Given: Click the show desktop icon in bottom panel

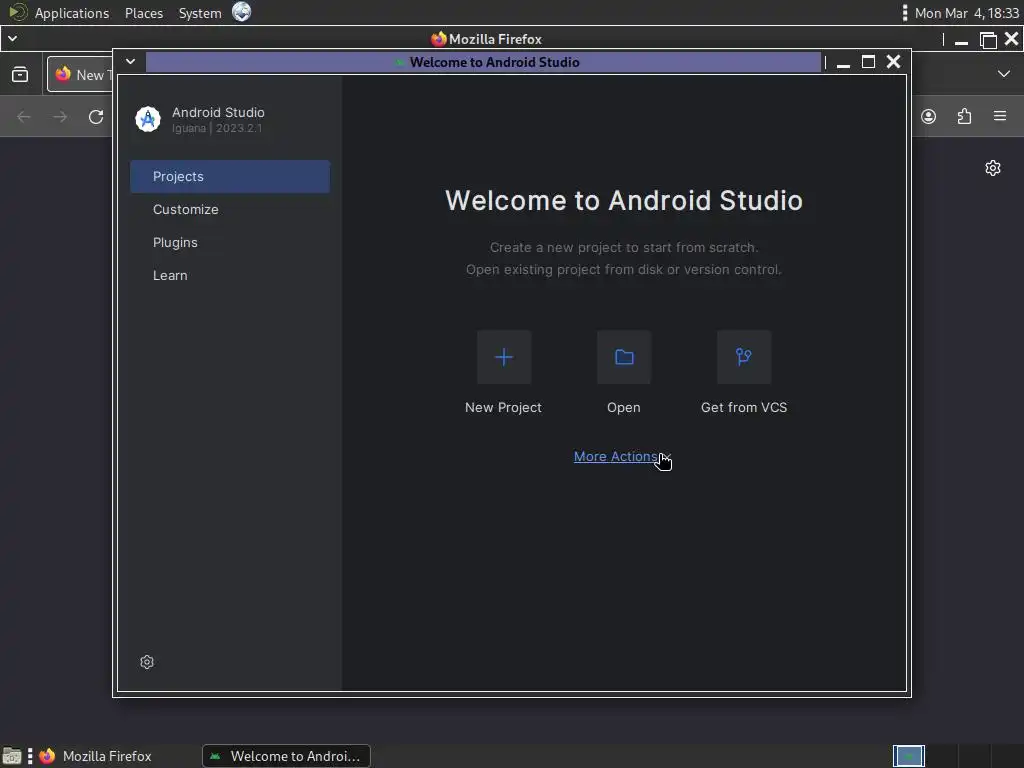Looking at the screenshot, I should (x=12, y=756).
